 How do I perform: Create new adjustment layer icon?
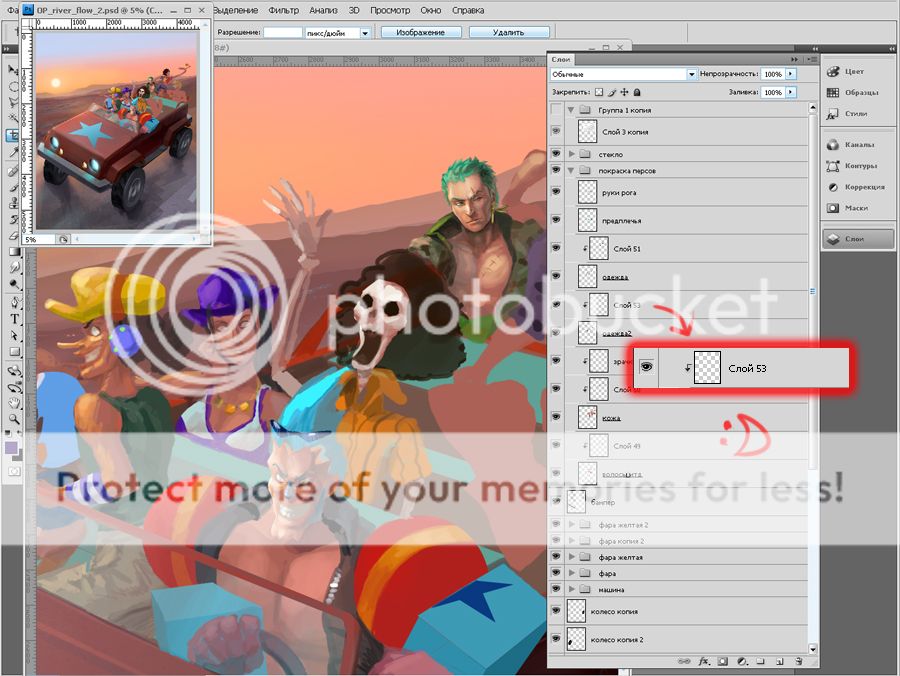(742, 662)
